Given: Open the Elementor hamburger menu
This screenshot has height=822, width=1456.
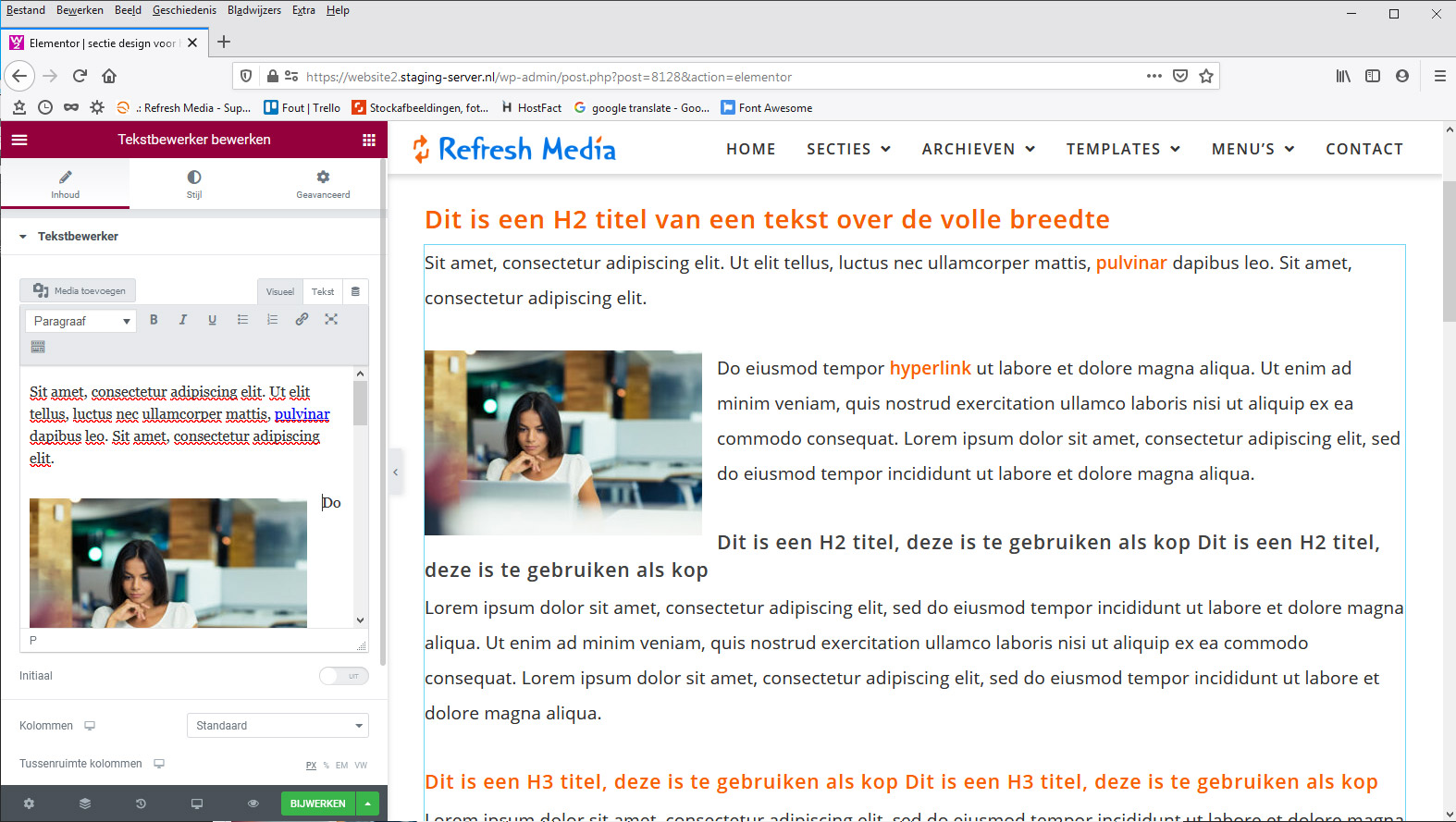Looking at the screenshot, I should coord(19,140).
